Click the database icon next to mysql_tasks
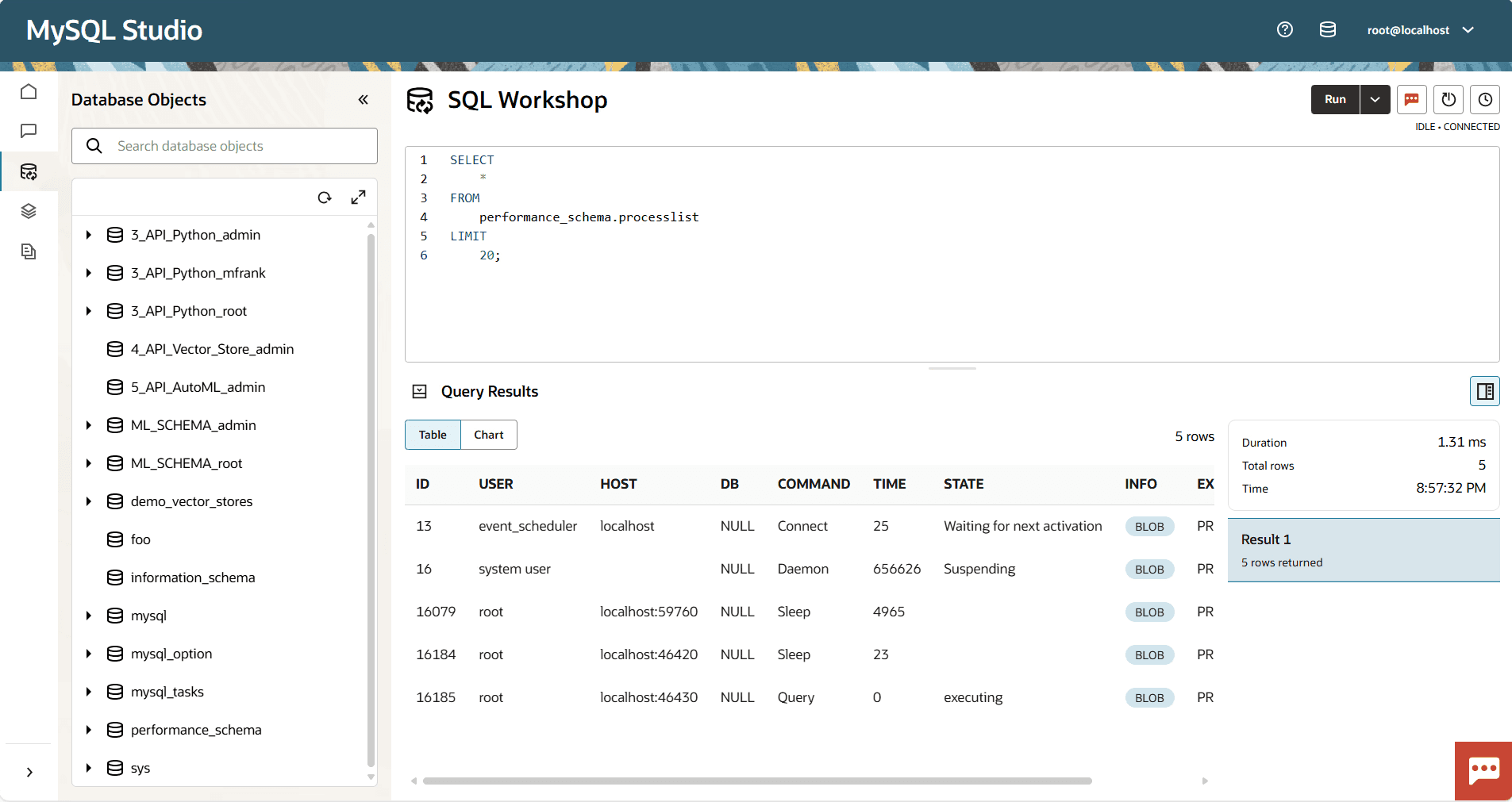The height and width of the screenshot is (802, 1512). pos(115,692)
